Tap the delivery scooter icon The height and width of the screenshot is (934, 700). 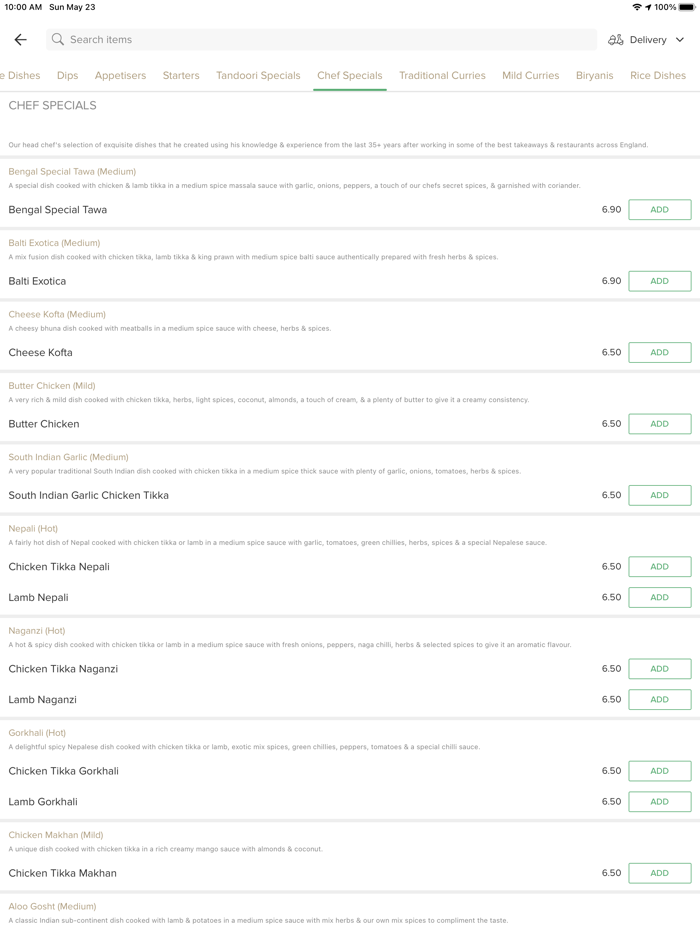(616, 40)
